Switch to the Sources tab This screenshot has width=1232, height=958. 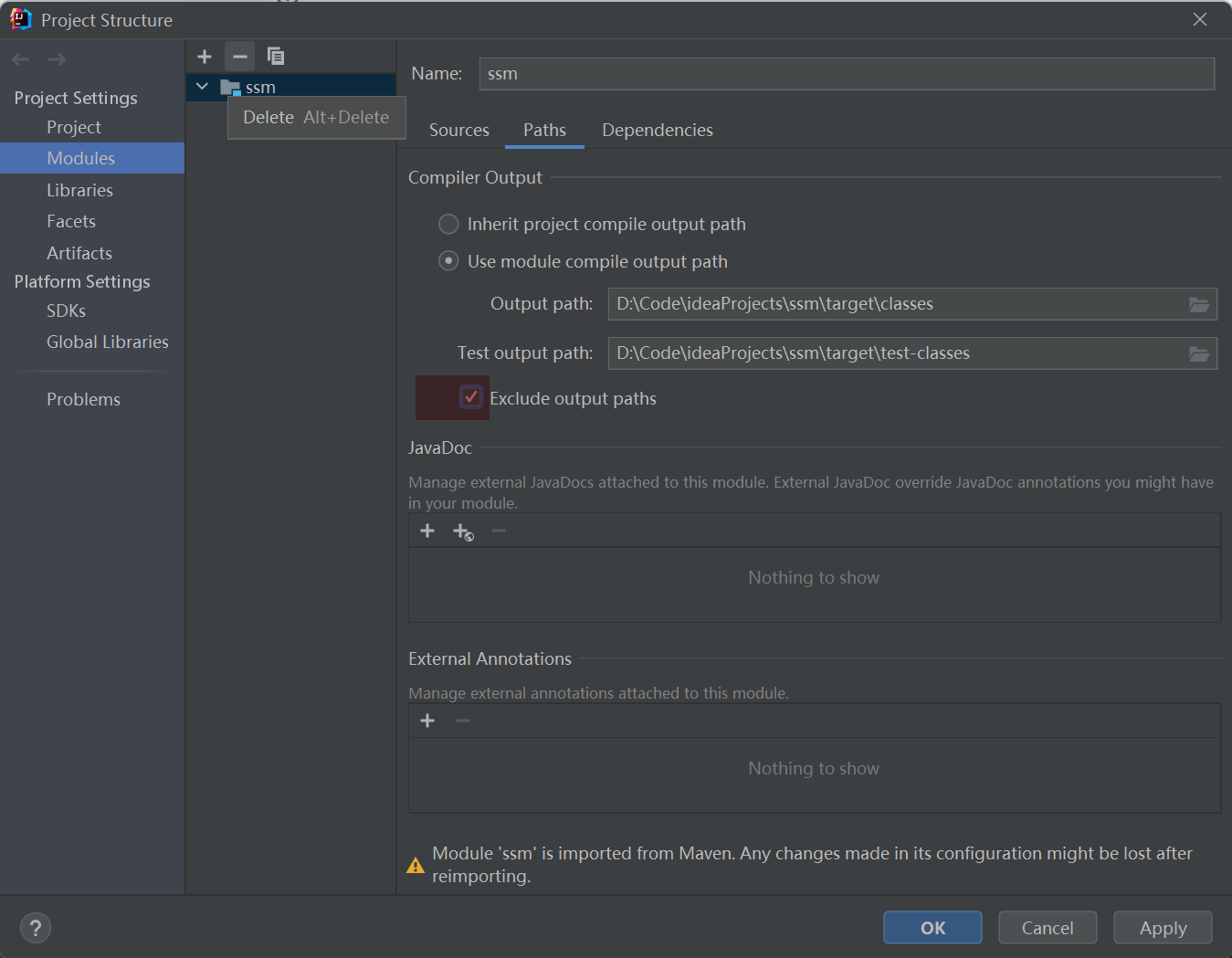[x=459, y=130]
